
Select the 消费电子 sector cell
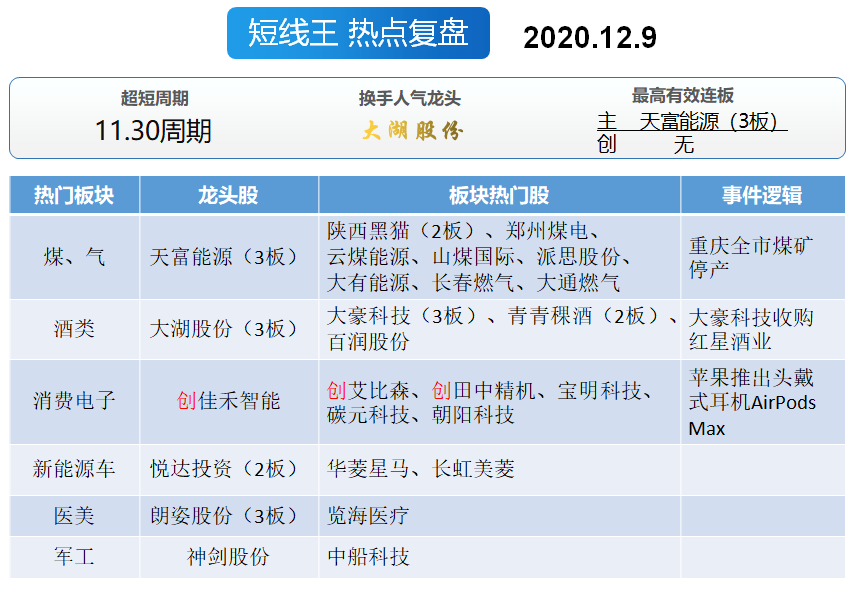tap(74, 402)
